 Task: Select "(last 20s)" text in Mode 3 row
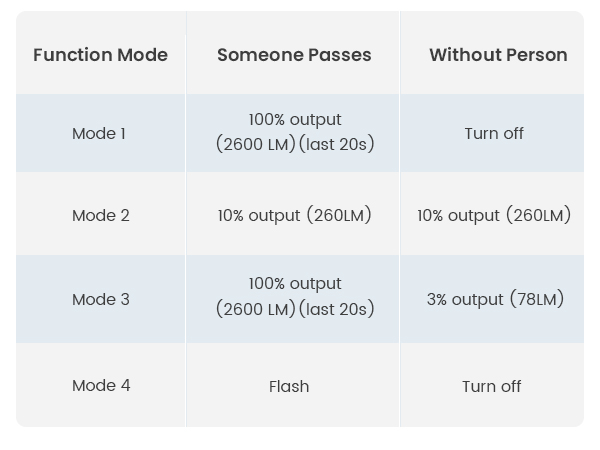pos(336,309)
